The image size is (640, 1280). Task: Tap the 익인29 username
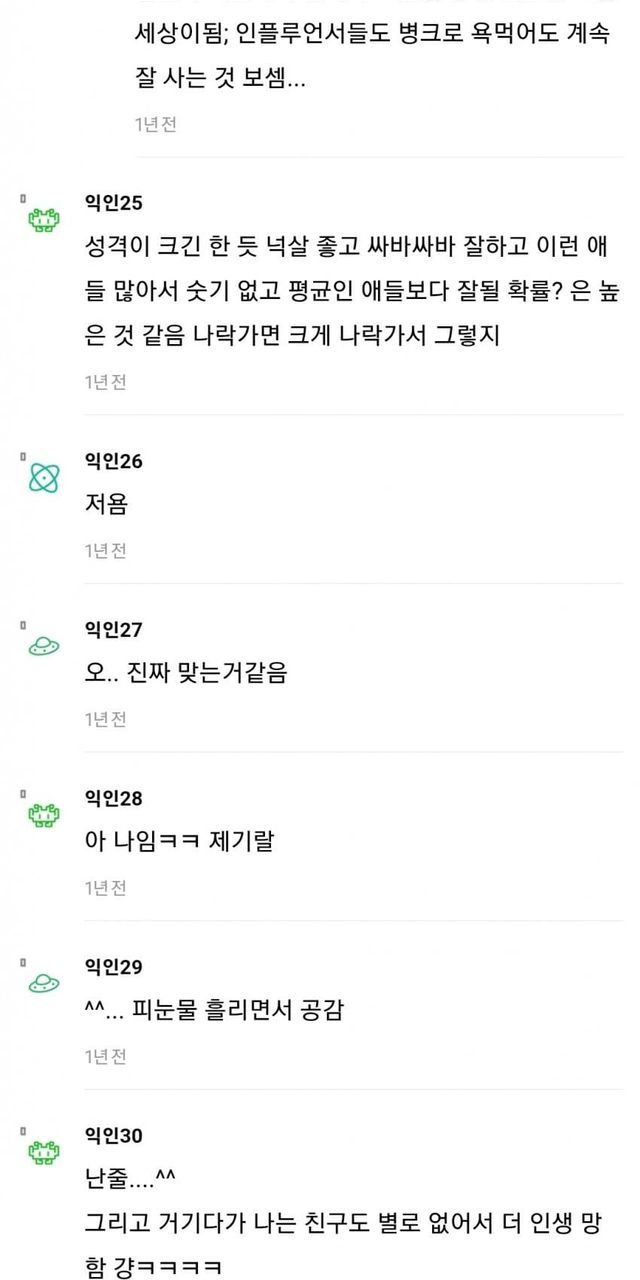point(114,966)
